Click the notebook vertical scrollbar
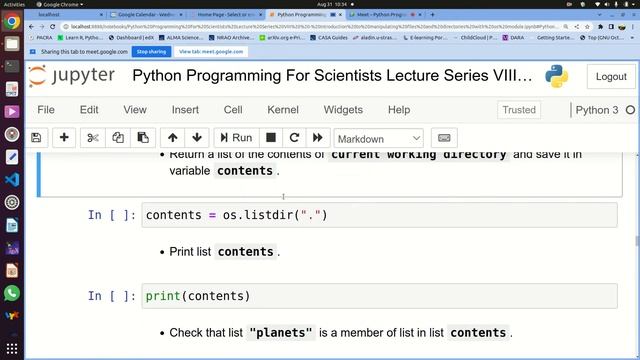 (x=637, y=241)
